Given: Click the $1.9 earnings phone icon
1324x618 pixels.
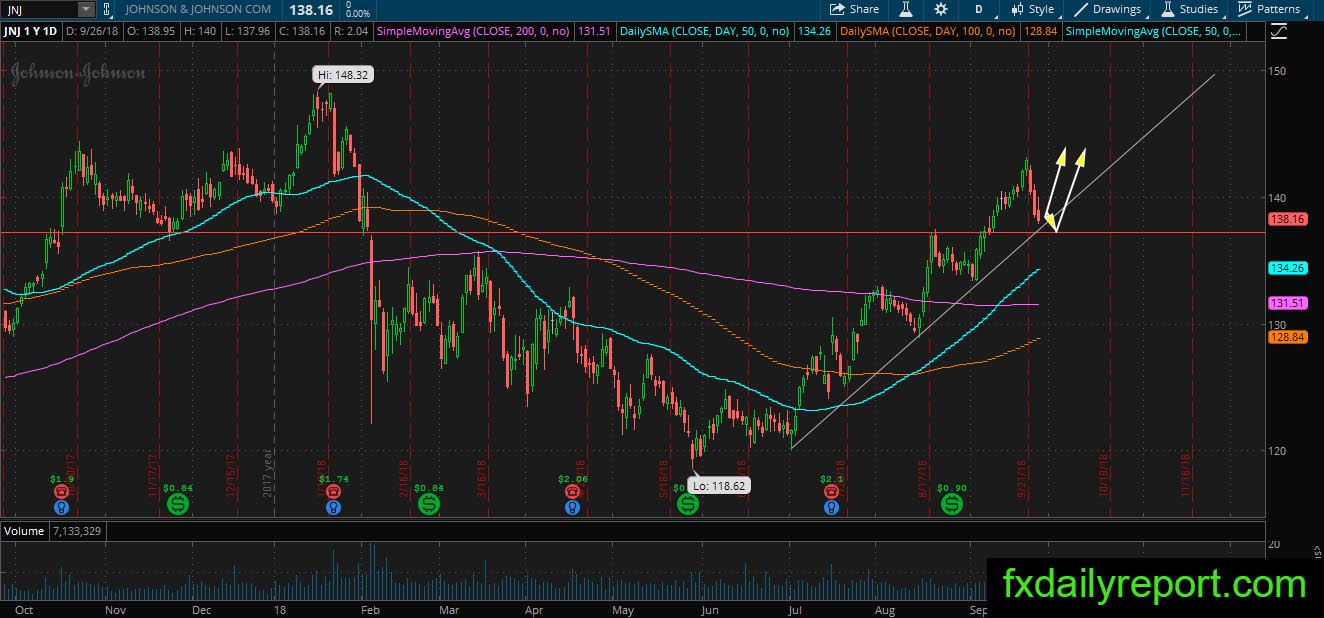Looking at the screenshot, I should [x=62, y=492].
